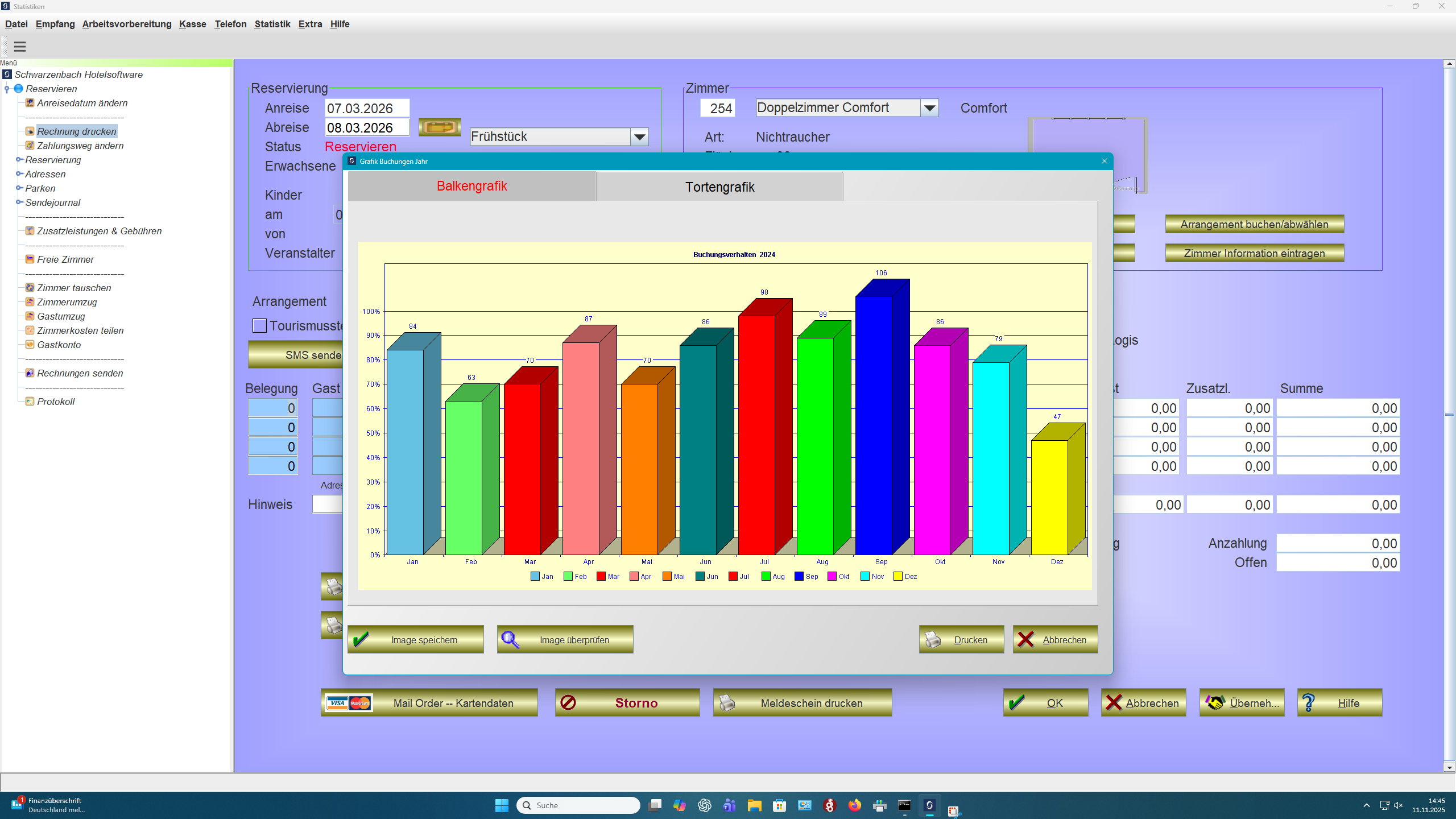Click the magnifier icon on Image überprüfen

coord(511,639)
